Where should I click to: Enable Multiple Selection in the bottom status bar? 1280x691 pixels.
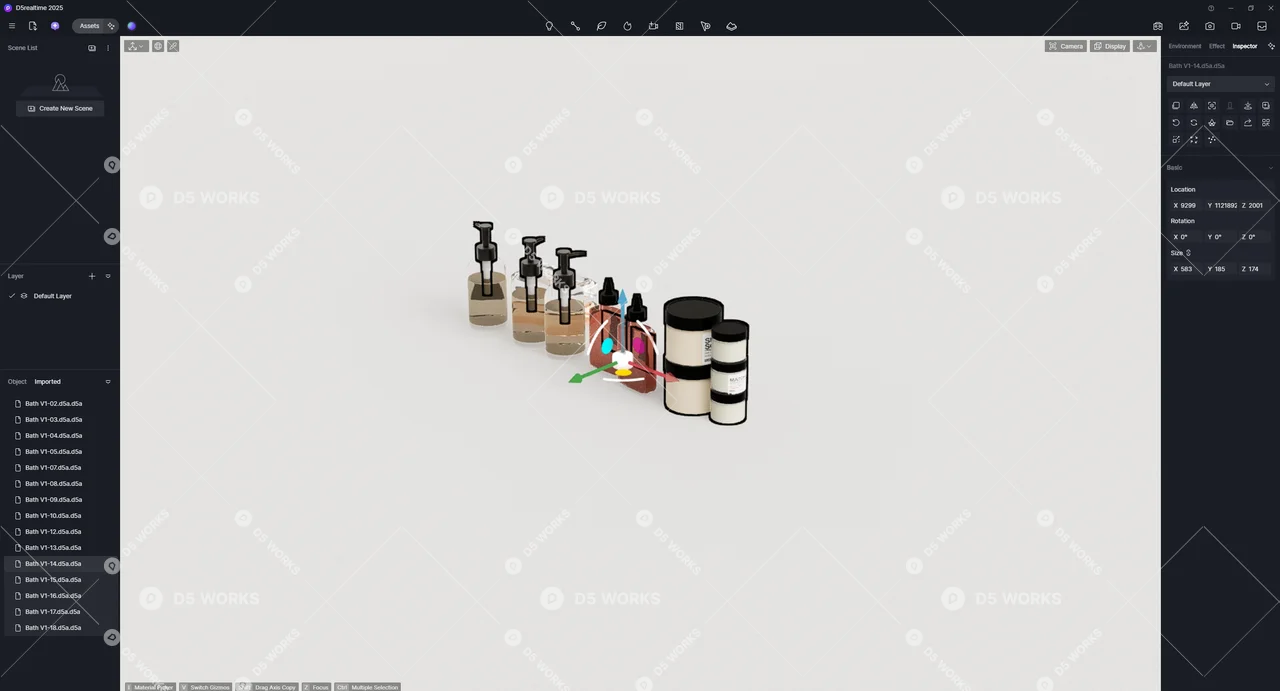(x=371, y=687)
